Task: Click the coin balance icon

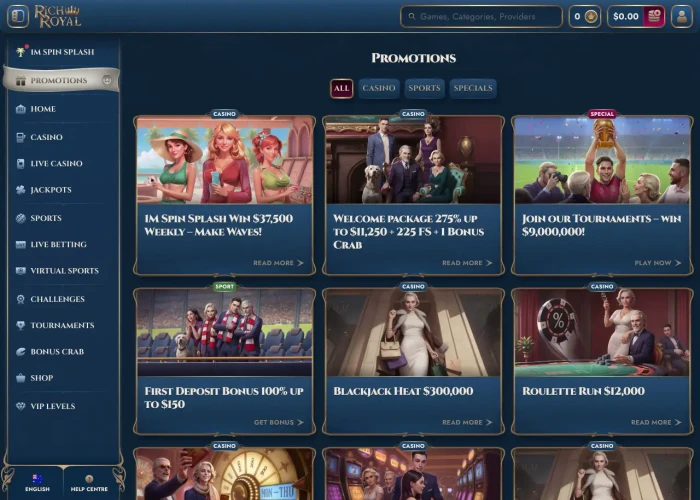Action: pos(591,16)
